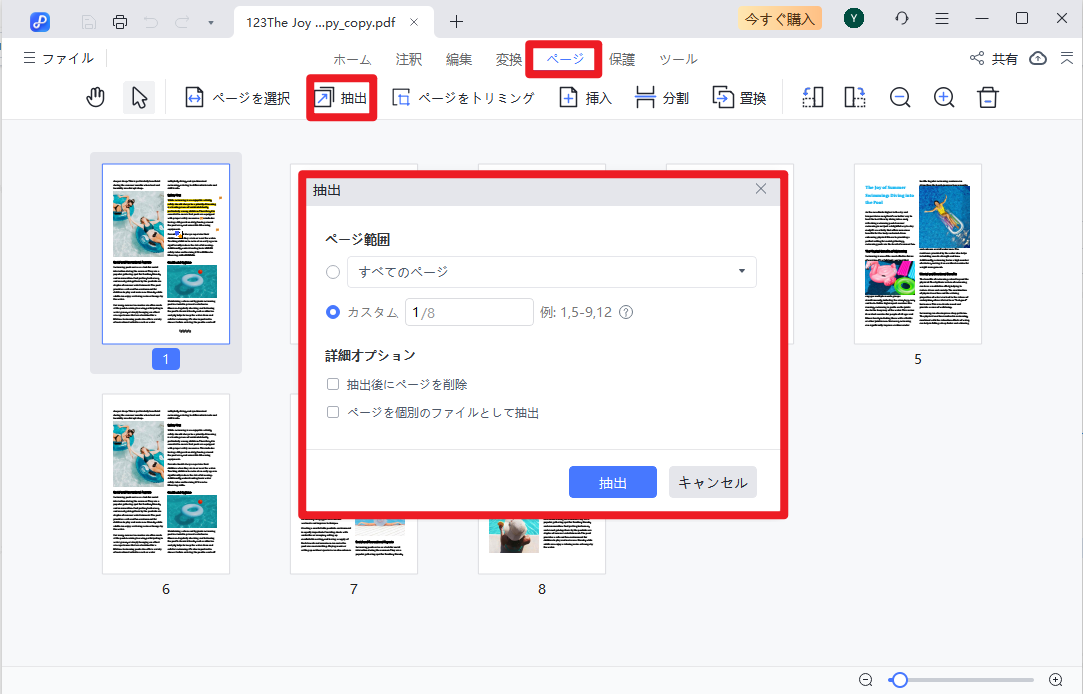Open the page range dropdown
Viewport: 1083px width, 694px height.
(742, 271)
